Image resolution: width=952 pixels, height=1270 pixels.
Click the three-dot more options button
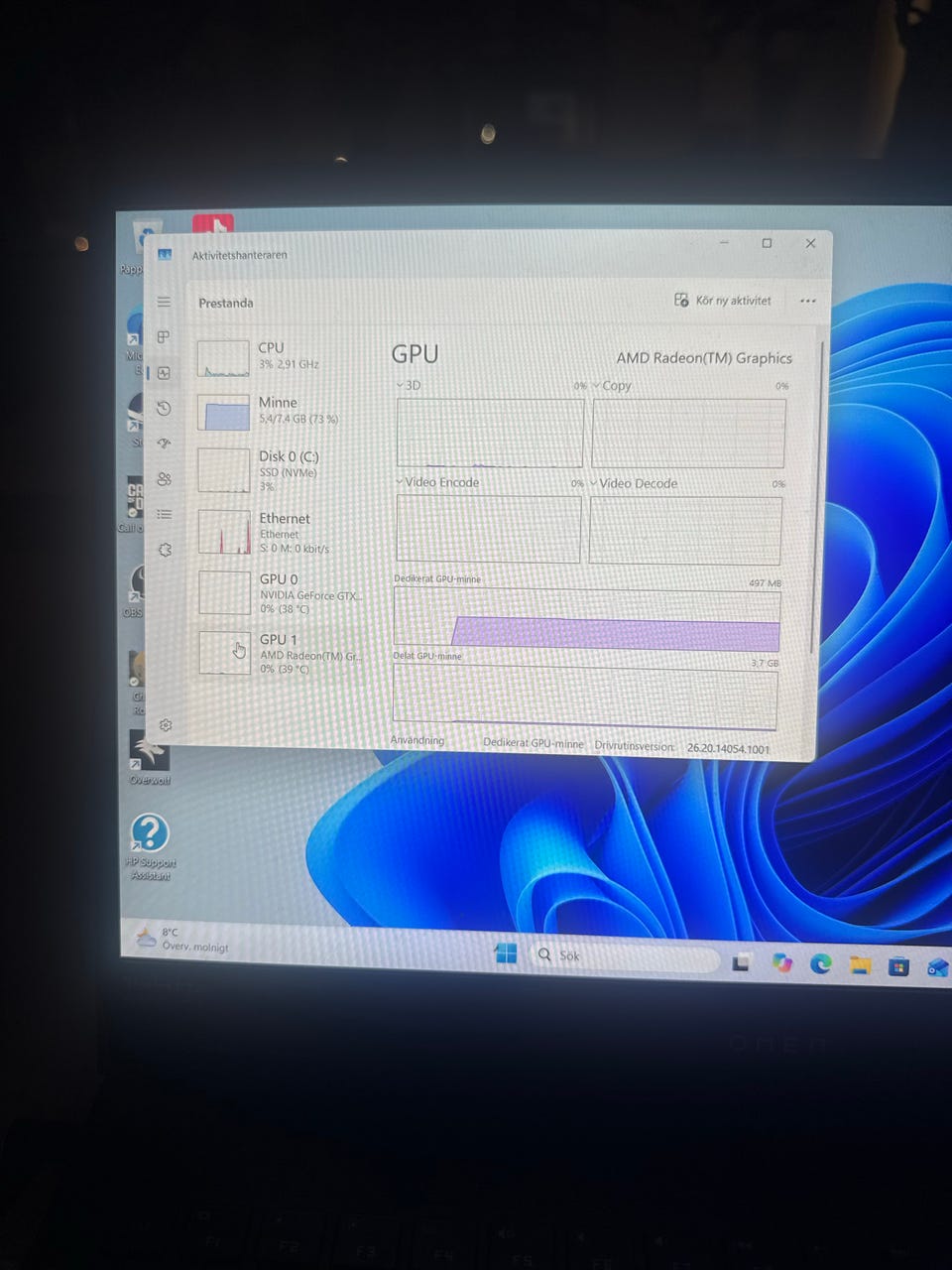pos(808,301)
